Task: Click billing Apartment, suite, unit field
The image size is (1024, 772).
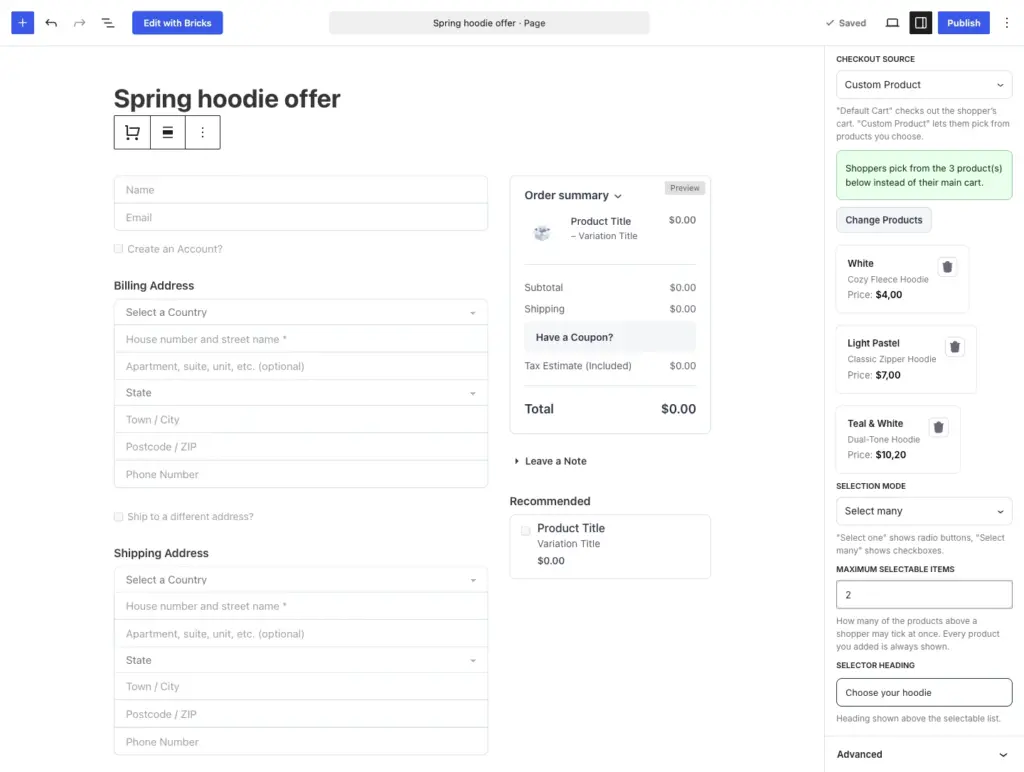Action: pos(300,366)
